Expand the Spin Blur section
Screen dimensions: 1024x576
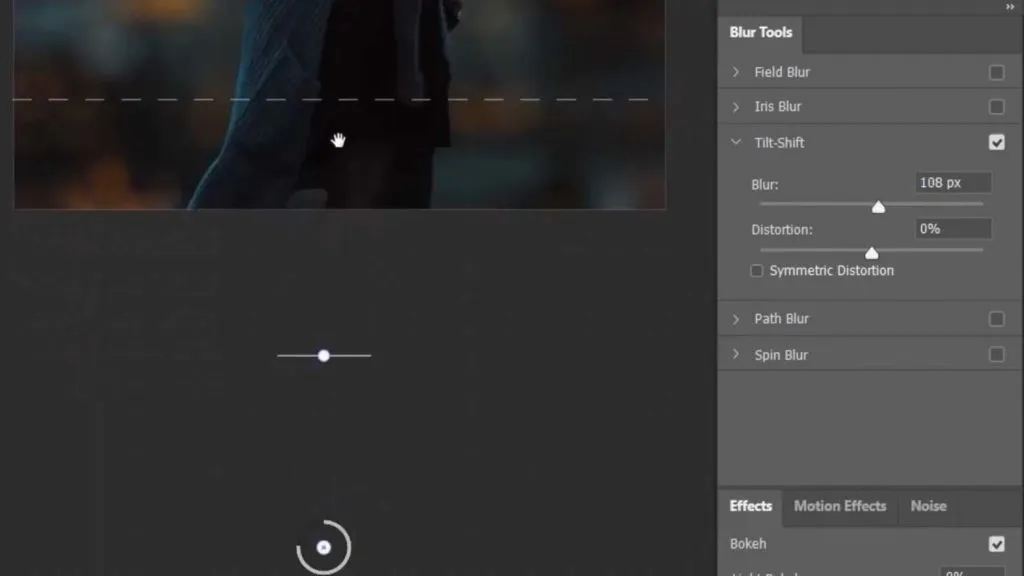[x=737, y=355]
